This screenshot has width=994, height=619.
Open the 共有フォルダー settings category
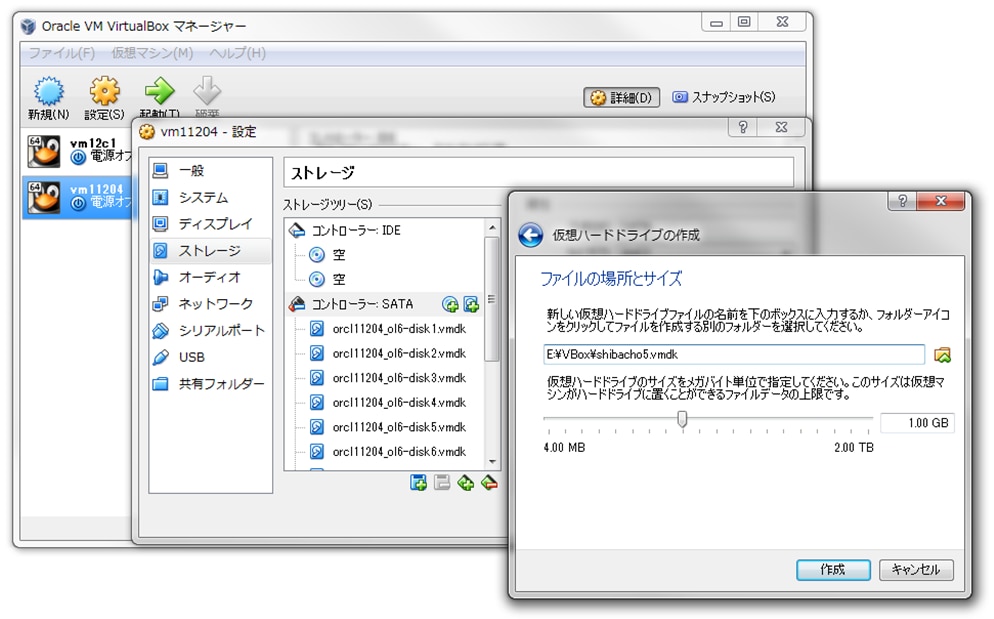pos(210,384)
